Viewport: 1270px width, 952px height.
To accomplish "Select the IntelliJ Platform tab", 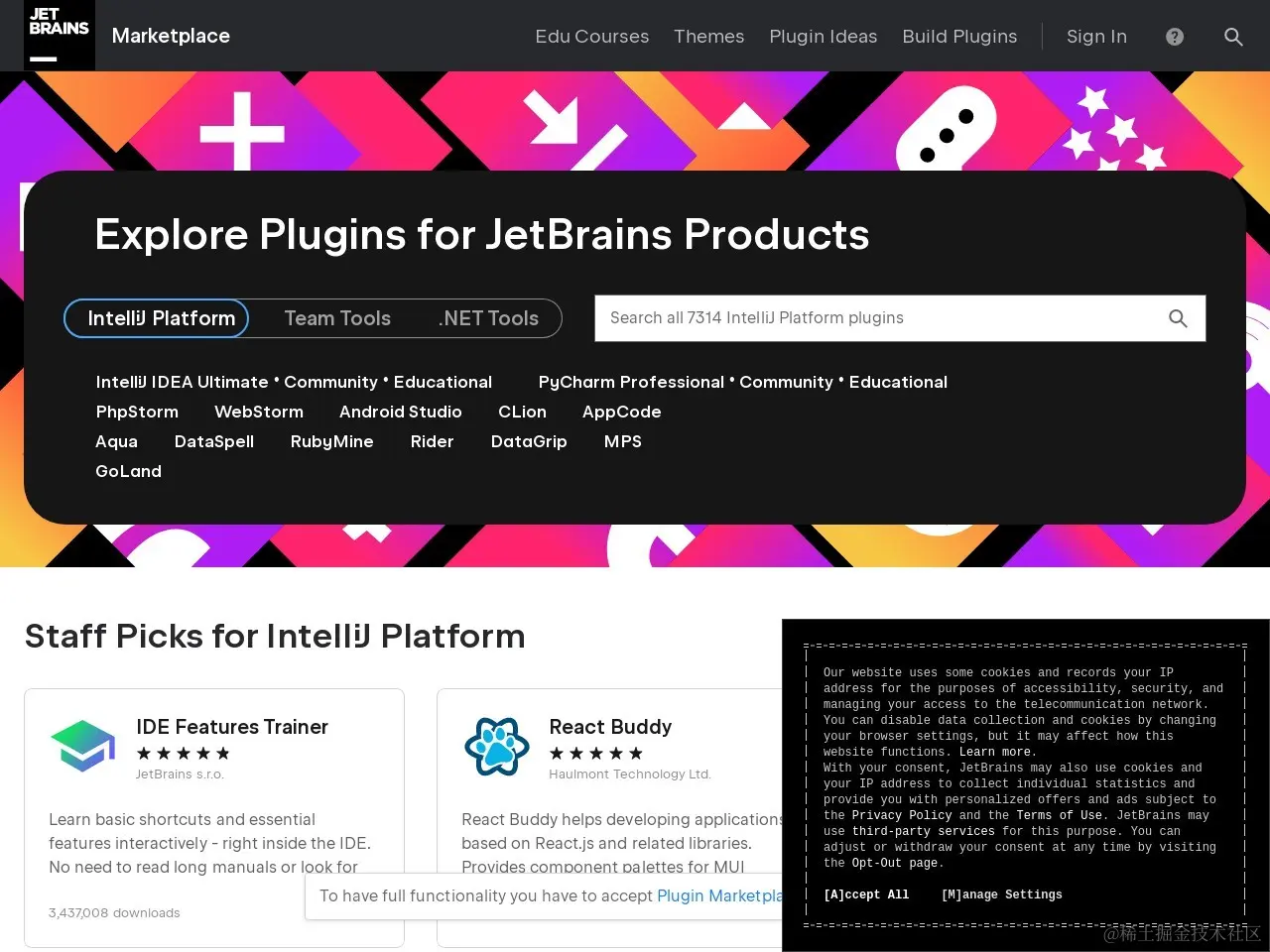I will click(x=157, y=318).
